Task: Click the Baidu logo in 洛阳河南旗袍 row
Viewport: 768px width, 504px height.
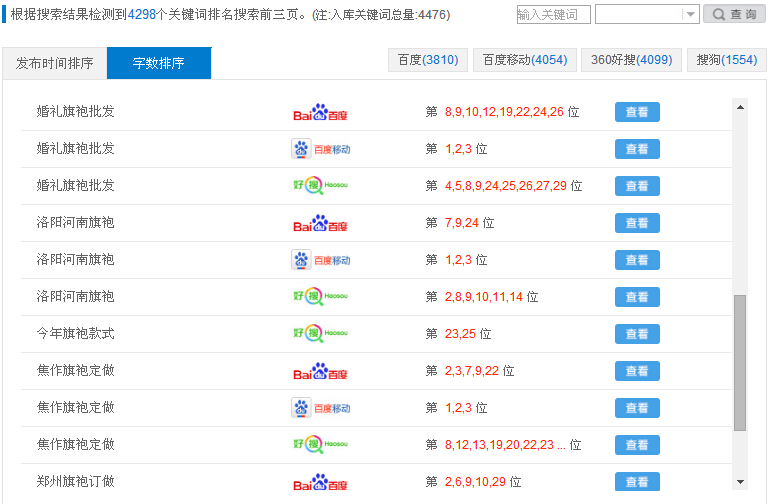Action: click(320, 223)
